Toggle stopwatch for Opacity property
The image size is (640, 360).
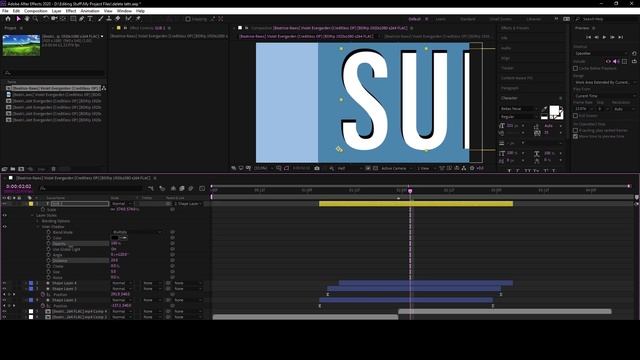pos(49,244)
